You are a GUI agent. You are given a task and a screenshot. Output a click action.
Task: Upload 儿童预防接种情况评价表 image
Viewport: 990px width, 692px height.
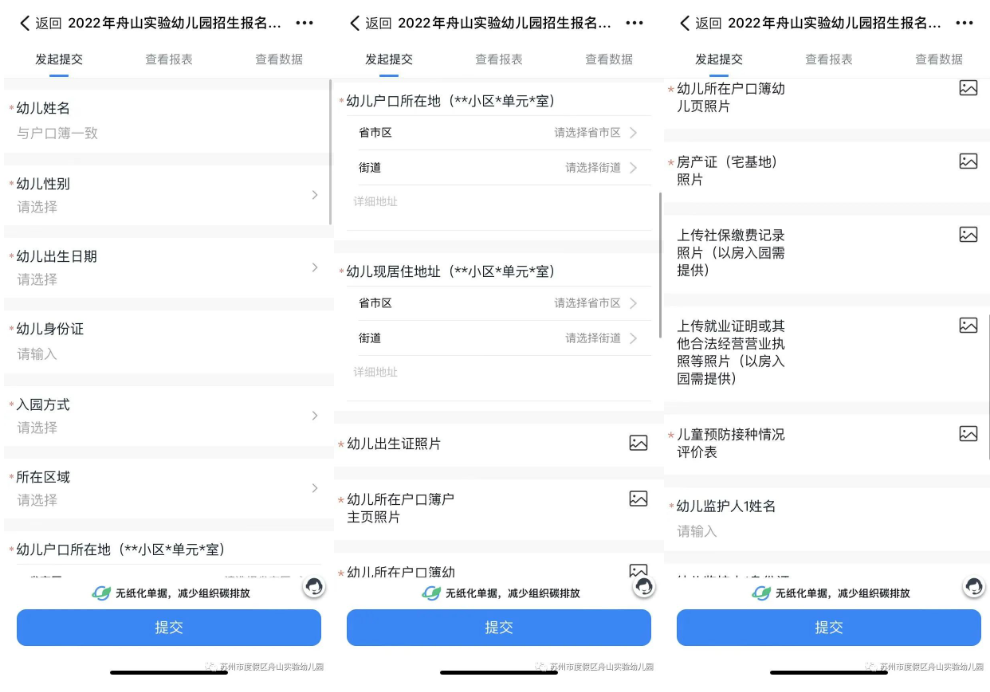click(968, 434)
